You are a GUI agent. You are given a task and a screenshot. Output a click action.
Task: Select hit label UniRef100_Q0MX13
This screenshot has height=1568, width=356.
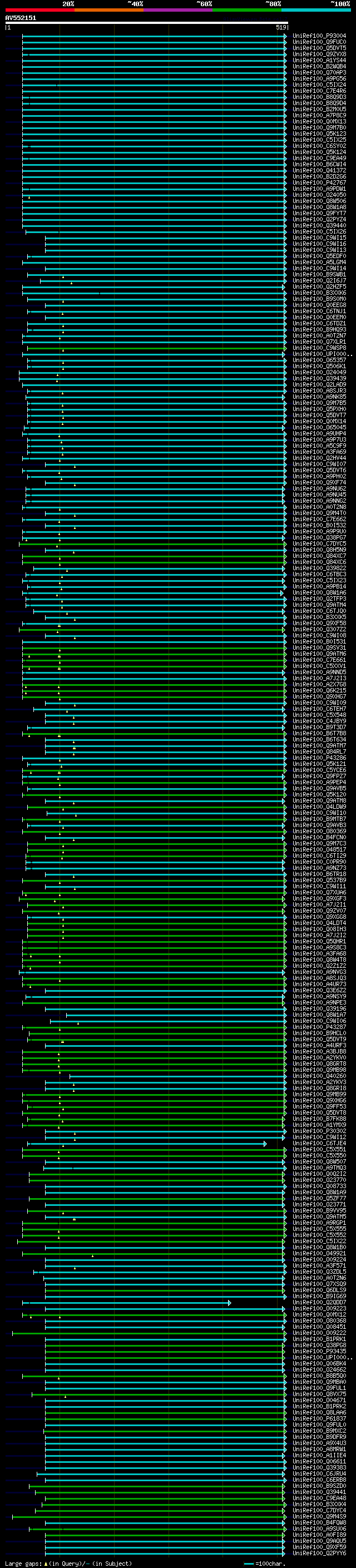point(319,122)
